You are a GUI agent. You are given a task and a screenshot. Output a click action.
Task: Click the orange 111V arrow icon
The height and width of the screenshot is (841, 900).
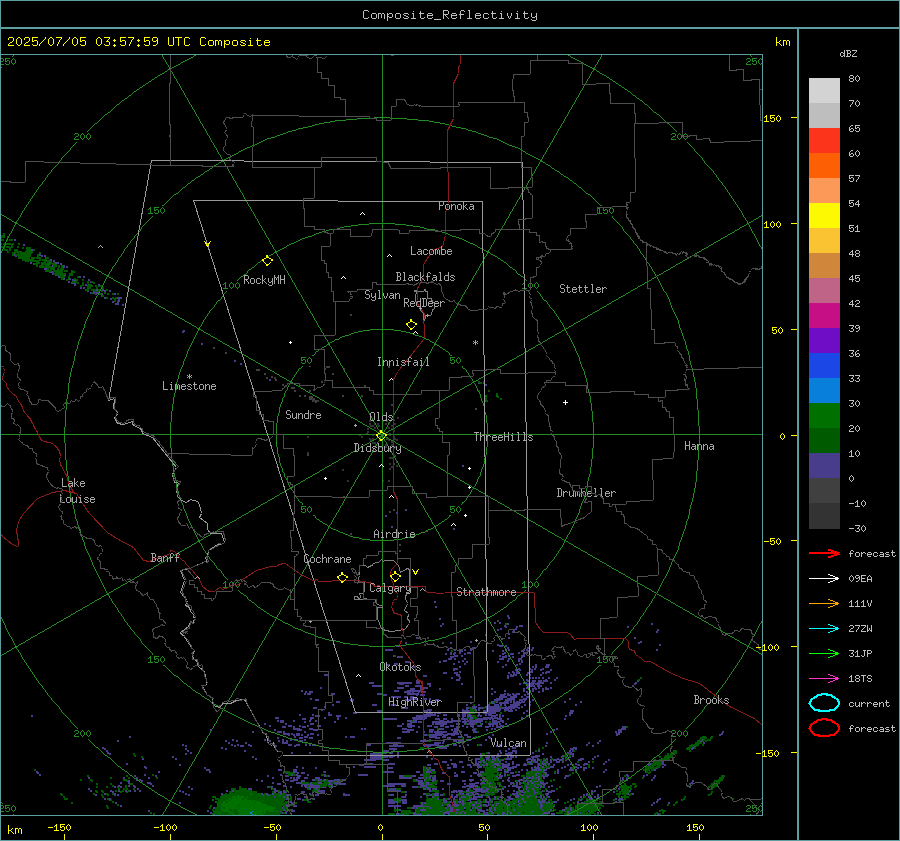point(824,603)
